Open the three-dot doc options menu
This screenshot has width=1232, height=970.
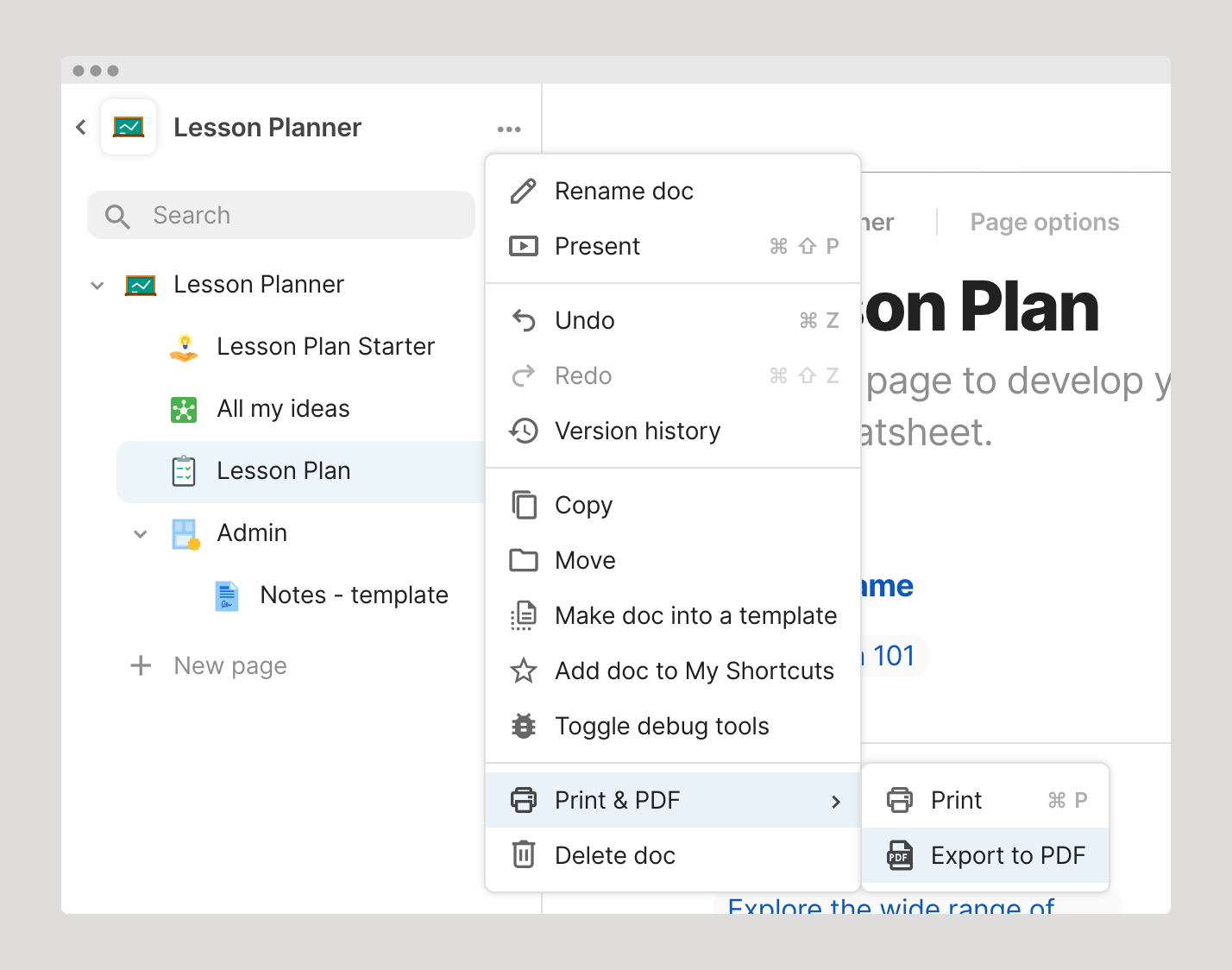coord(509,129)
